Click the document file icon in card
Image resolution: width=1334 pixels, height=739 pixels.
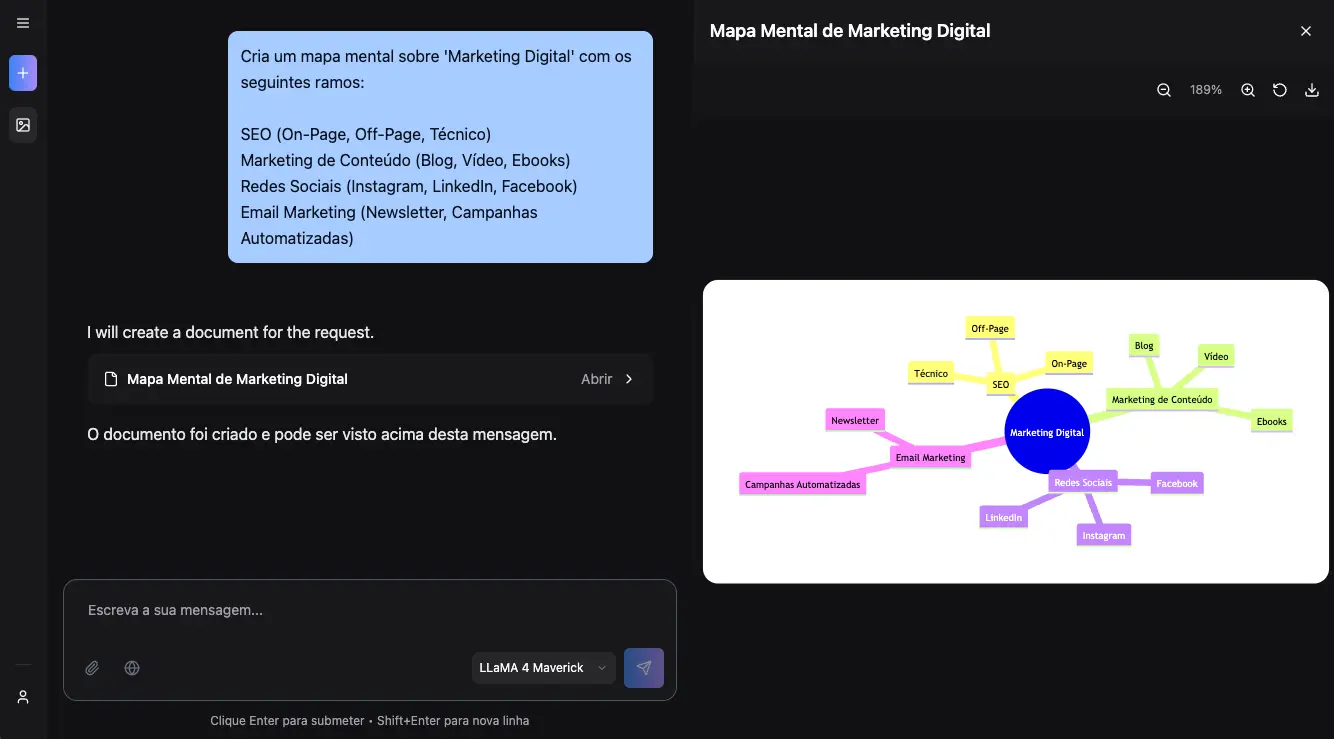click(112, 379)
